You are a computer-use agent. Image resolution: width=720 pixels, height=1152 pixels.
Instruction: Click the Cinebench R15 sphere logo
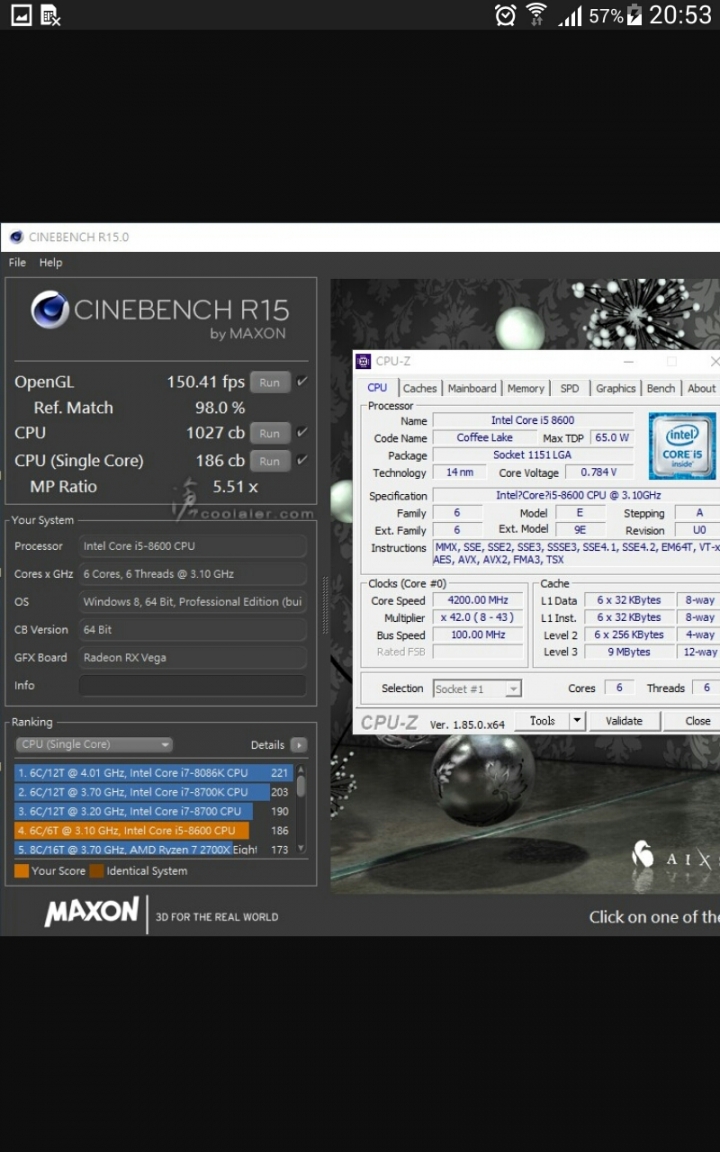coord(50,310)
